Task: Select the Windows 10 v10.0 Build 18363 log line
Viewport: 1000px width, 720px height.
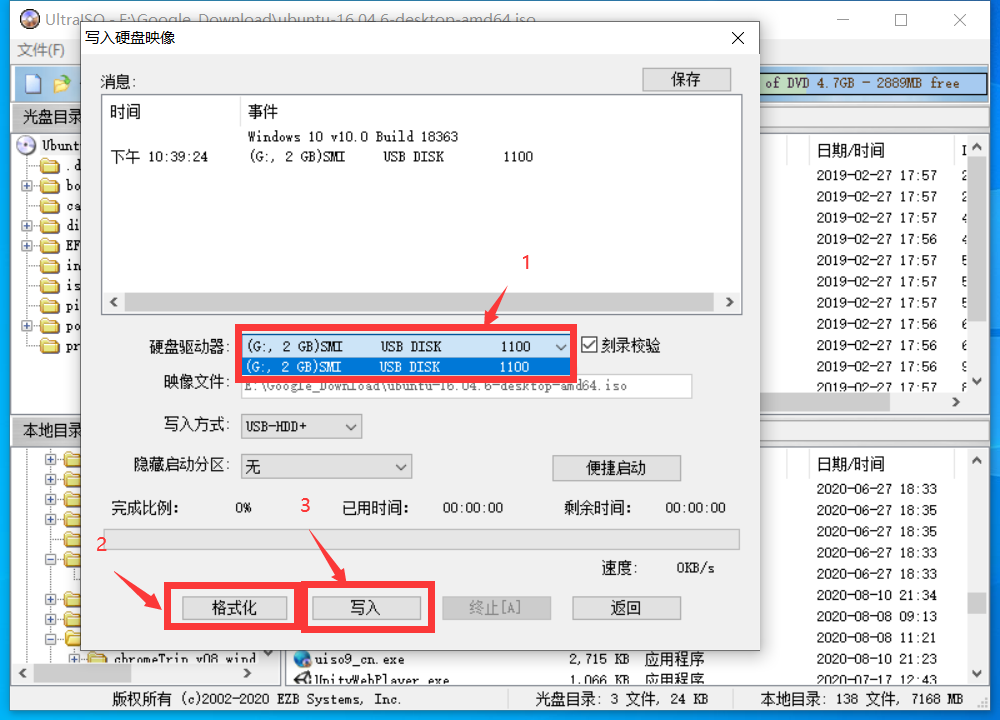Action: 353,136
